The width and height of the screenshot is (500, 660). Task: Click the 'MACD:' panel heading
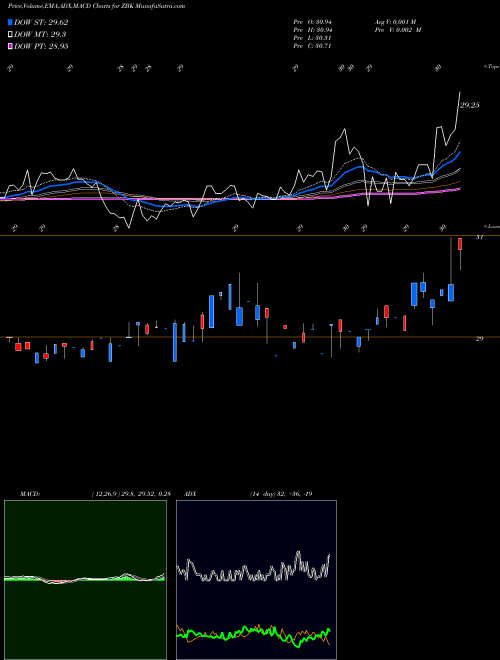[29, 494]
